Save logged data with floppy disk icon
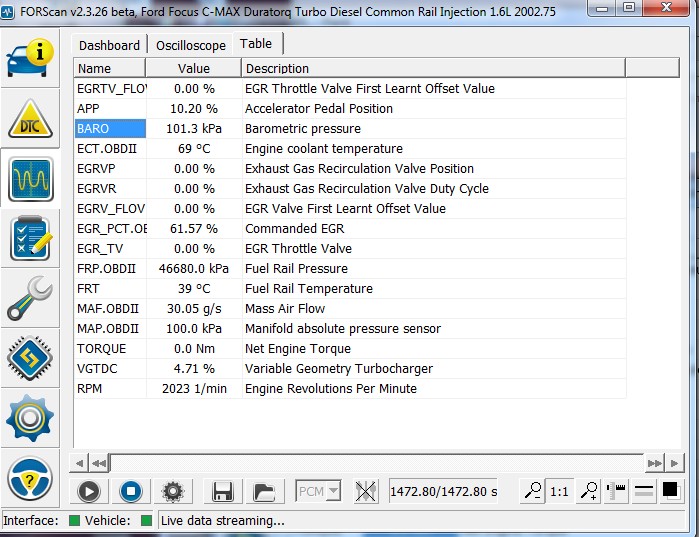 222,491
